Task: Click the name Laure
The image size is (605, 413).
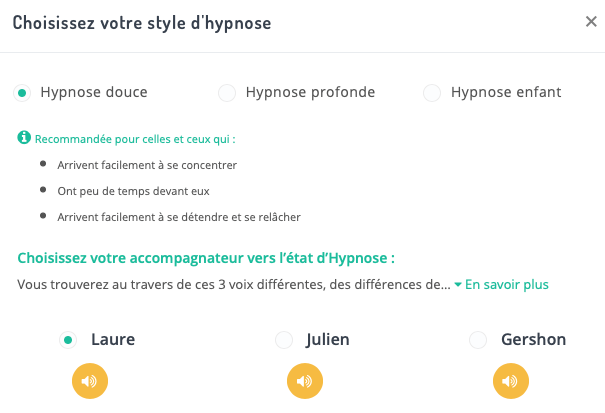Action: tap(113, 340)
